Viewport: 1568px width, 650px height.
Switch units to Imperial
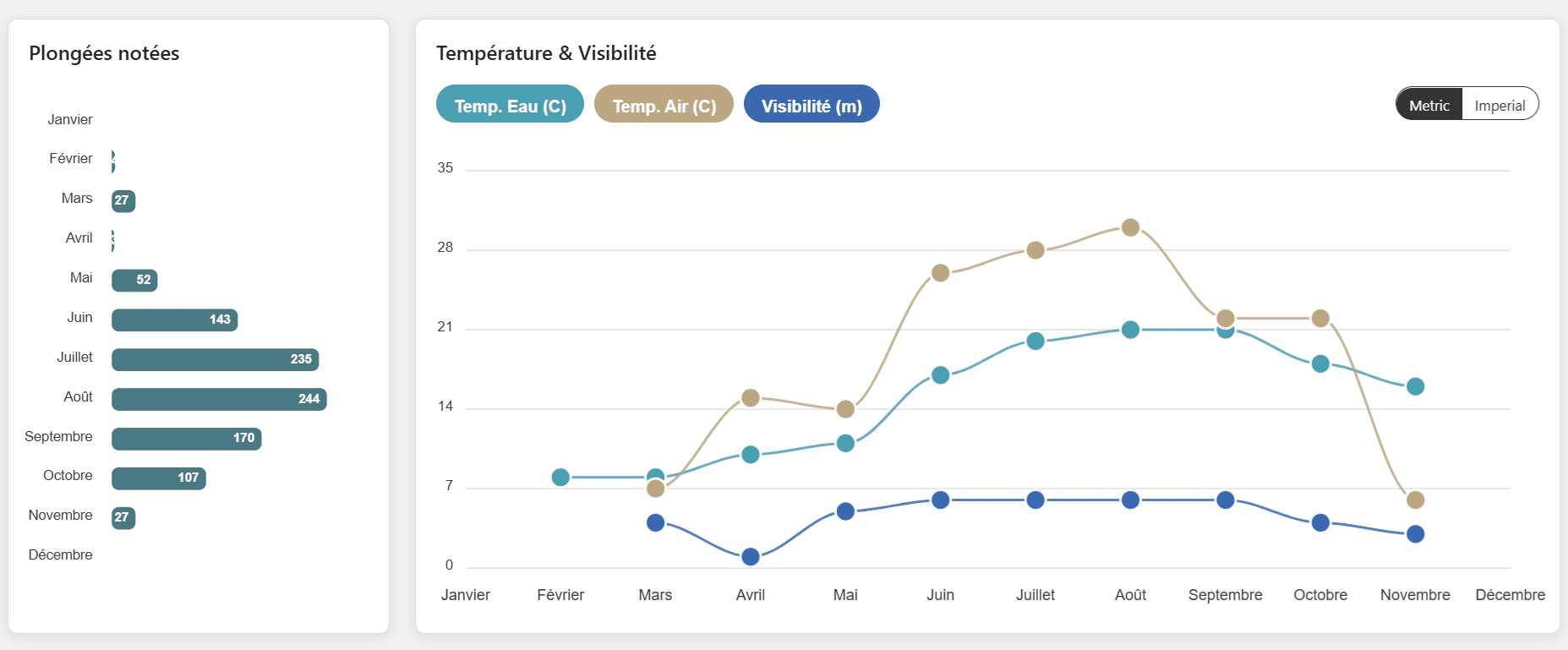1500,105
